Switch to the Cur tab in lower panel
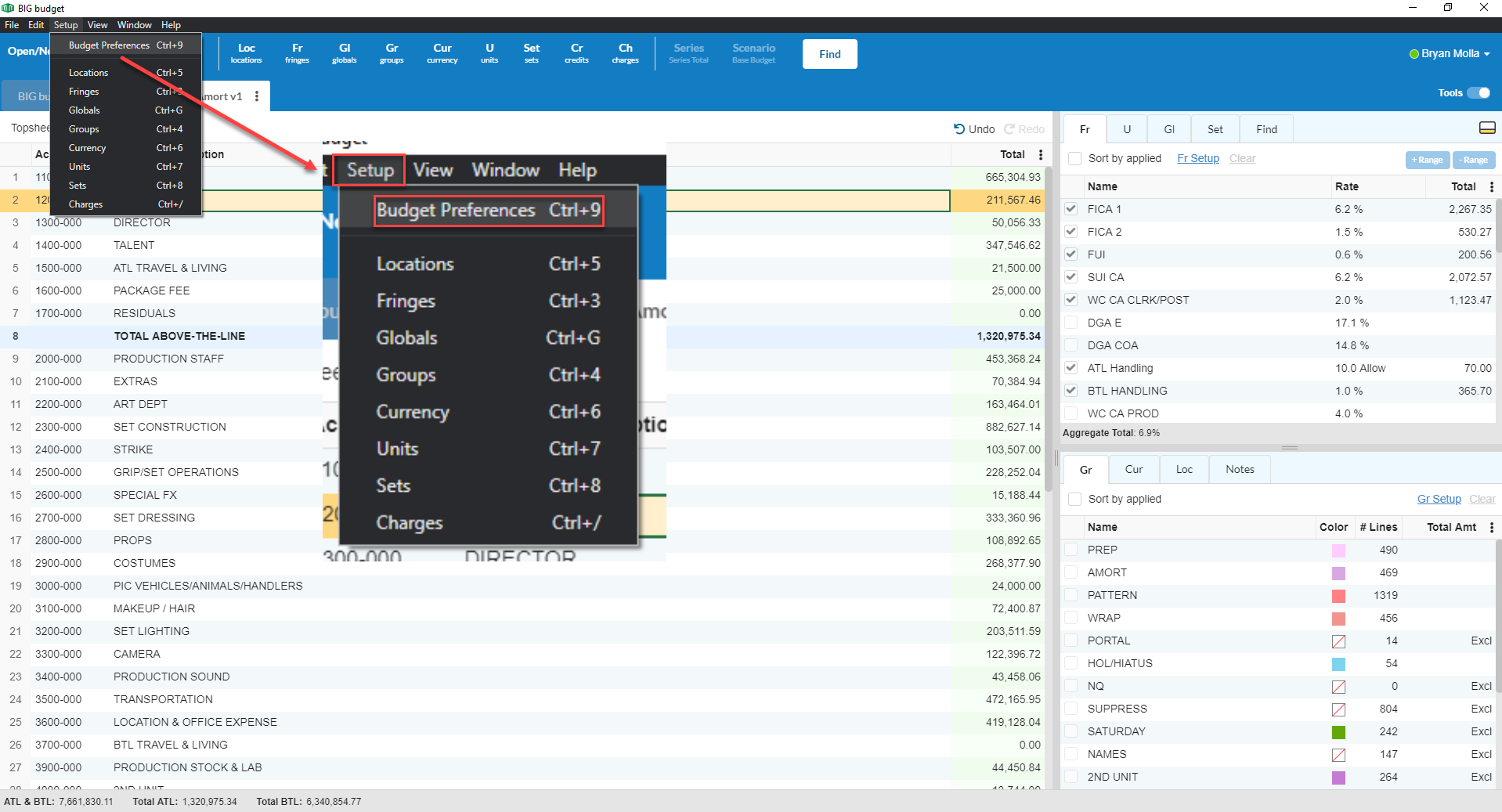1502x812 pixels. tap(1134, 469)
